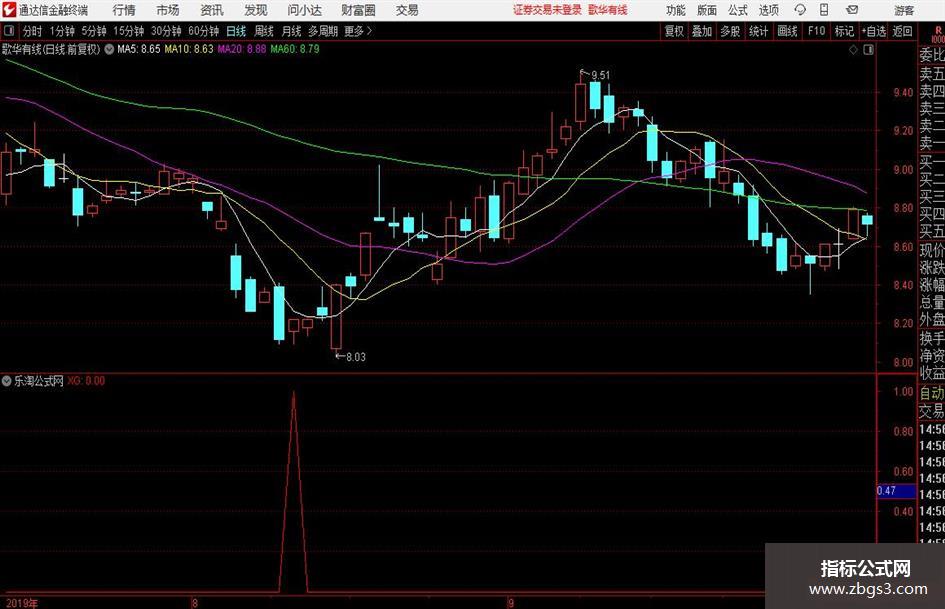Screen dimensions: 945x609
Task: Switch to 5分钟 period tab
Action: (93, 31)
